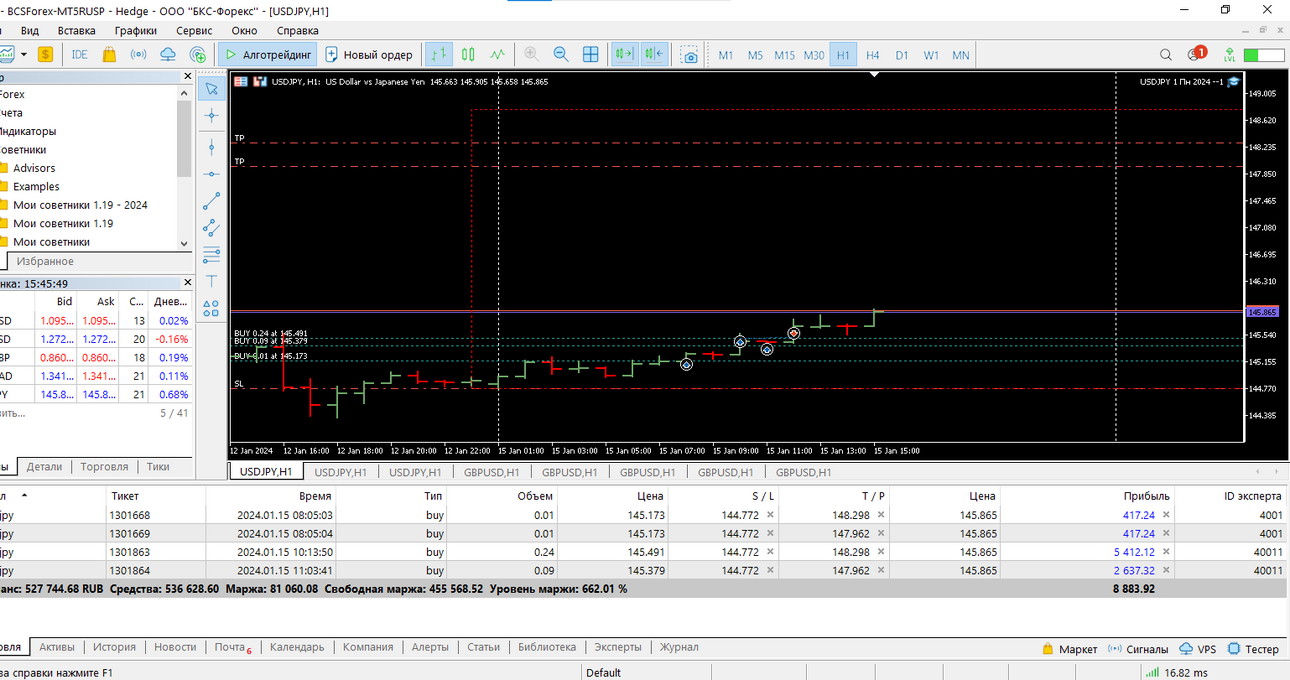
Task: Select Advisors folder in navigator
Action: point(34,168)
